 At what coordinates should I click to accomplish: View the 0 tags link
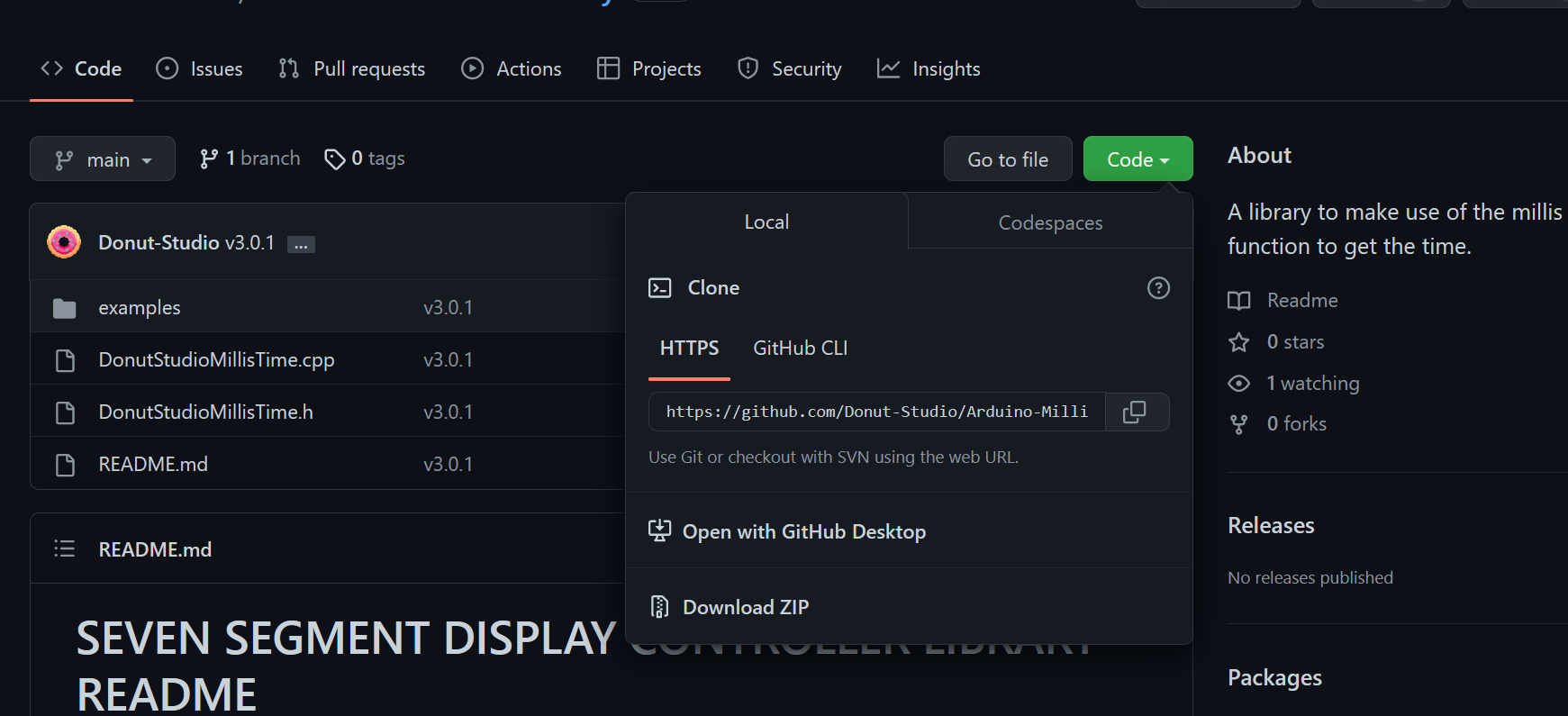[x=365, y=159]
